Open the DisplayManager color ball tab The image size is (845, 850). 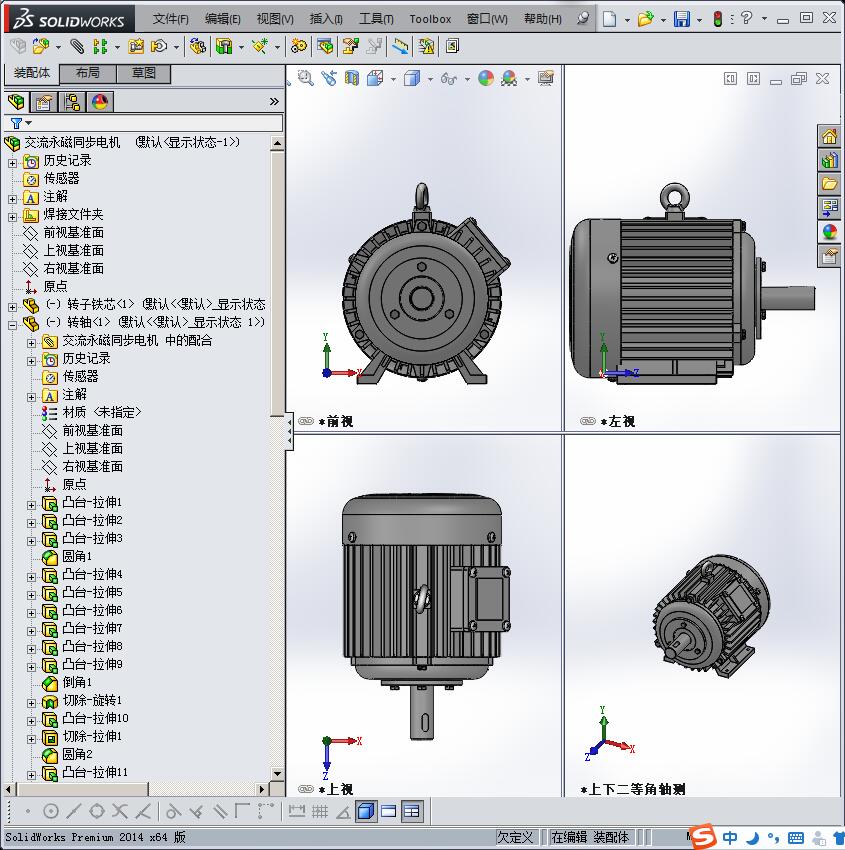click(100, 102)
